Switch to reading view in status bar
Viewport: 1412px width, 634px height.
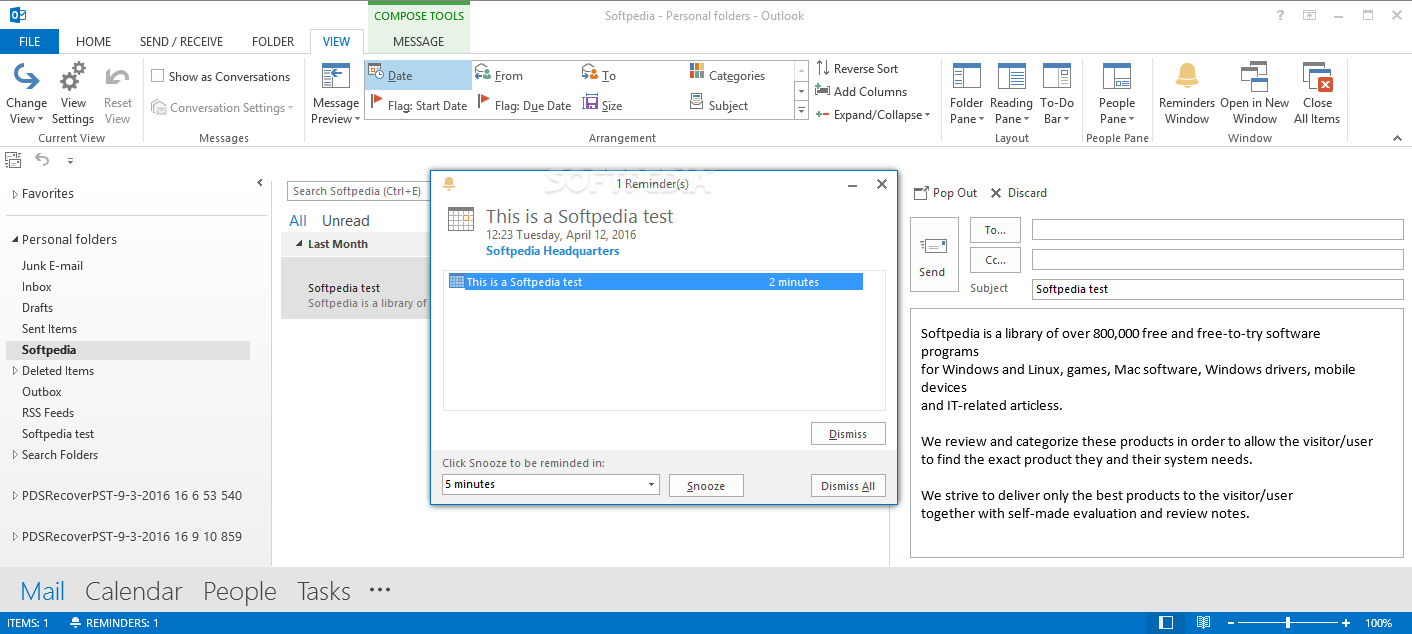click(x=1204, y=623)
